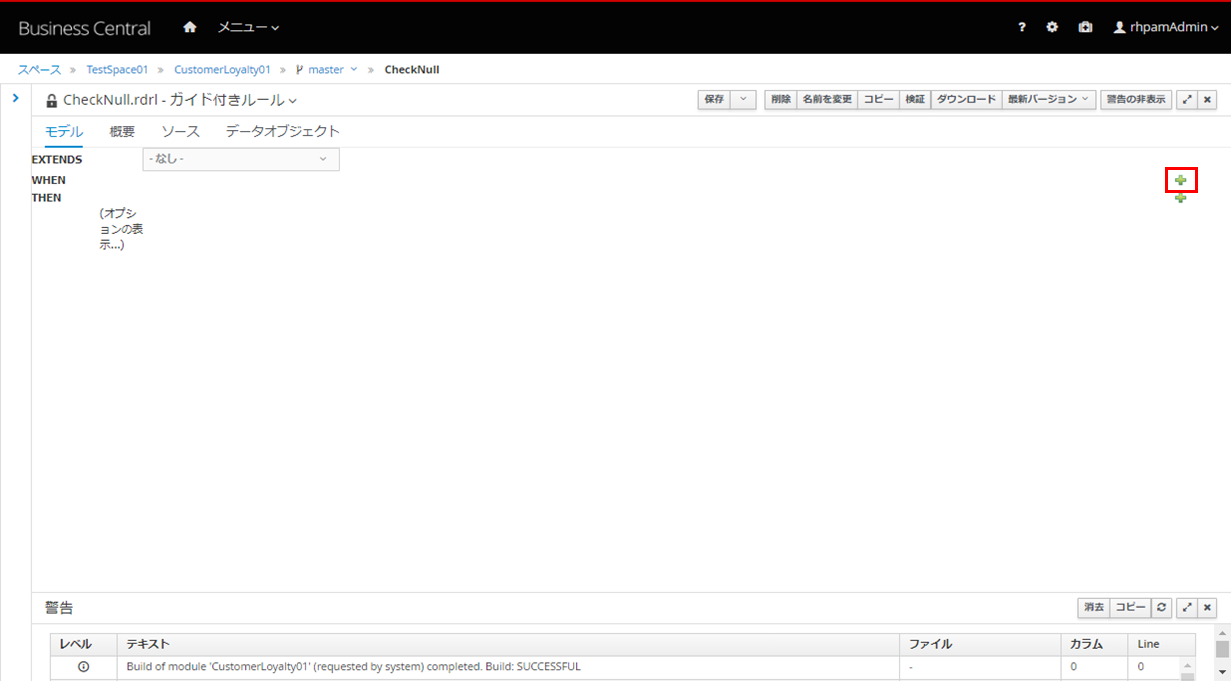Close the CheckNull editor with X
The height and width of the screenshot is (681, 1231).
[x=1207, y=99]
